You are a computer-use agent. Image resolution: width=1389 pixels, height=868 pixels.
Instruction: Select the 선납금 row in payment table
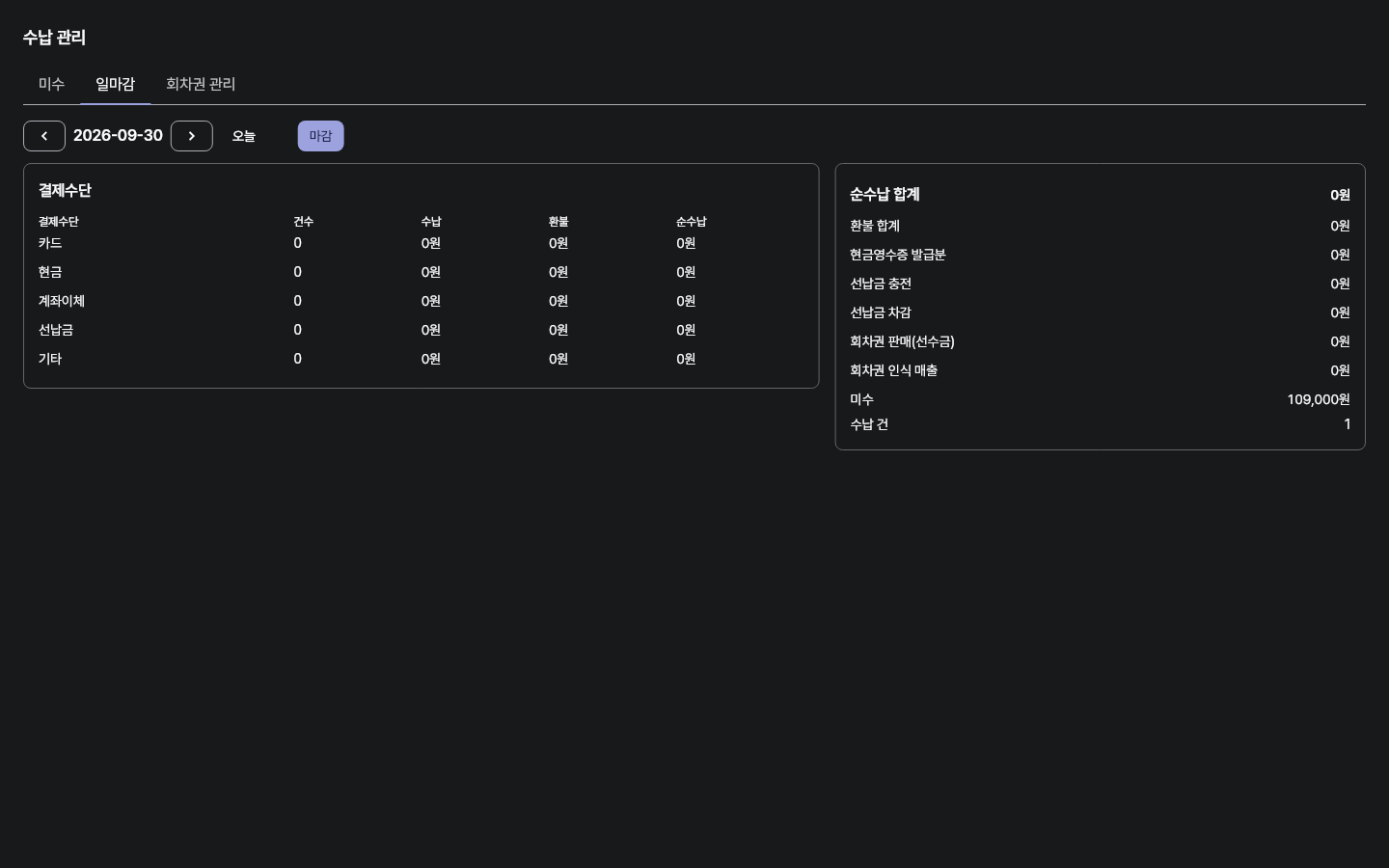click(x=56, y=330)
